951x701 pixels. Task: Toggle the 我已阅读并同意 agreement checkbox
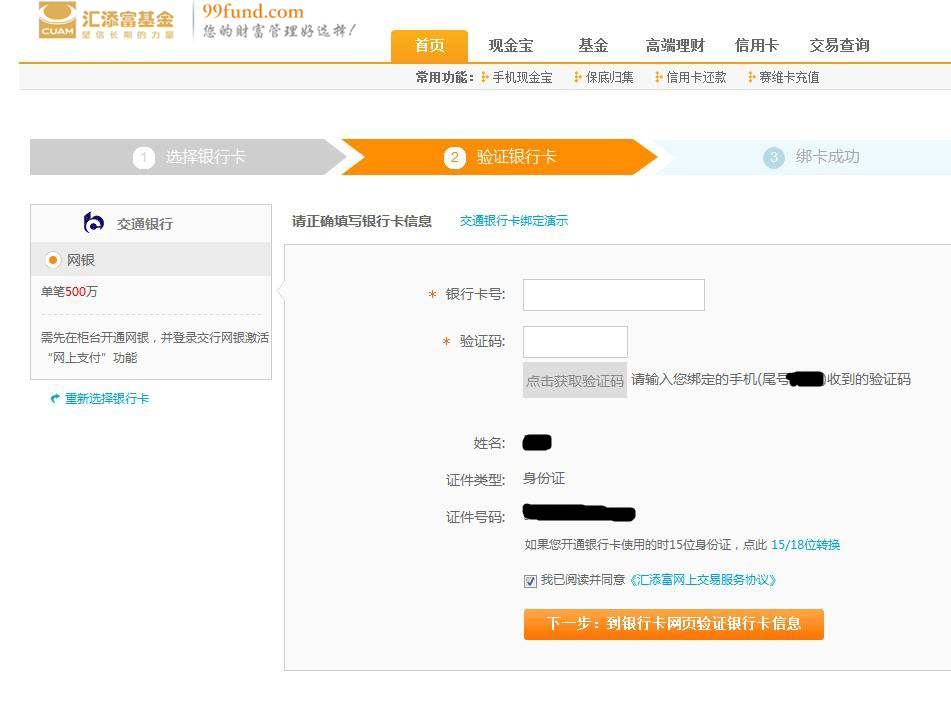coord(530,581)
